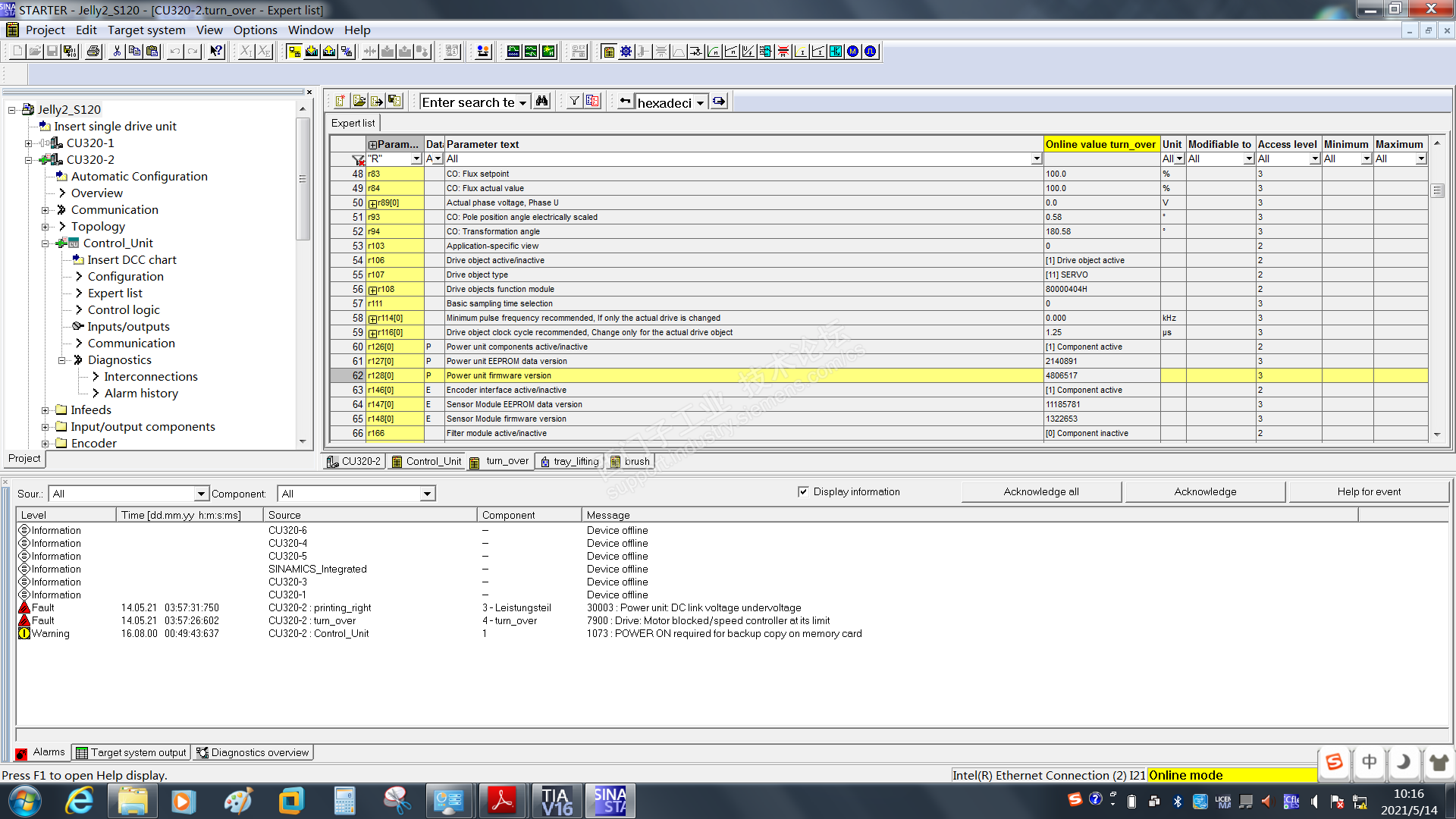Click the connect to target system icon
Viewport: 1456px width, 819px height.
[x=294, y=52]
